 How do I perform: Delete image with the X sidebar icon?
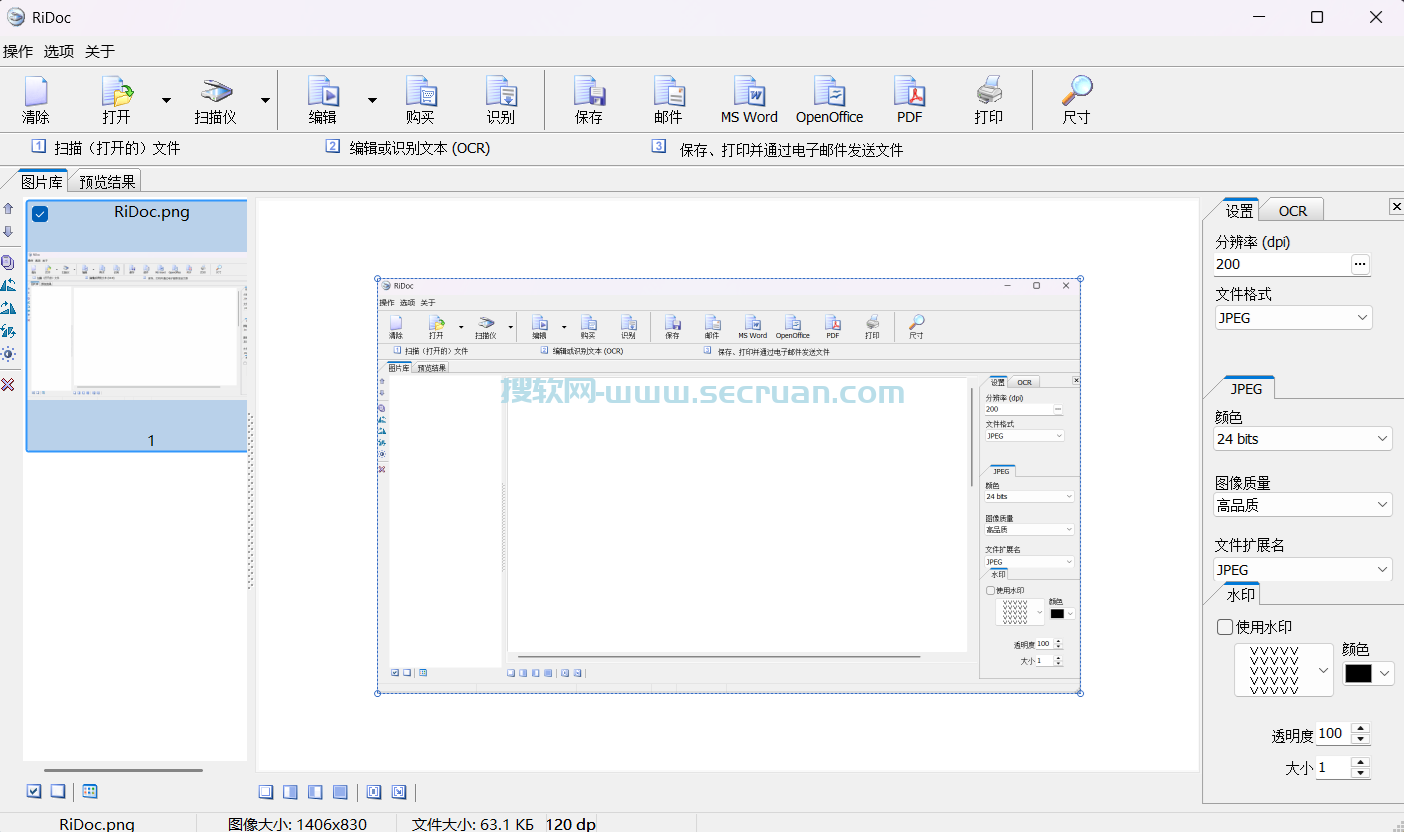coord(8,385)
